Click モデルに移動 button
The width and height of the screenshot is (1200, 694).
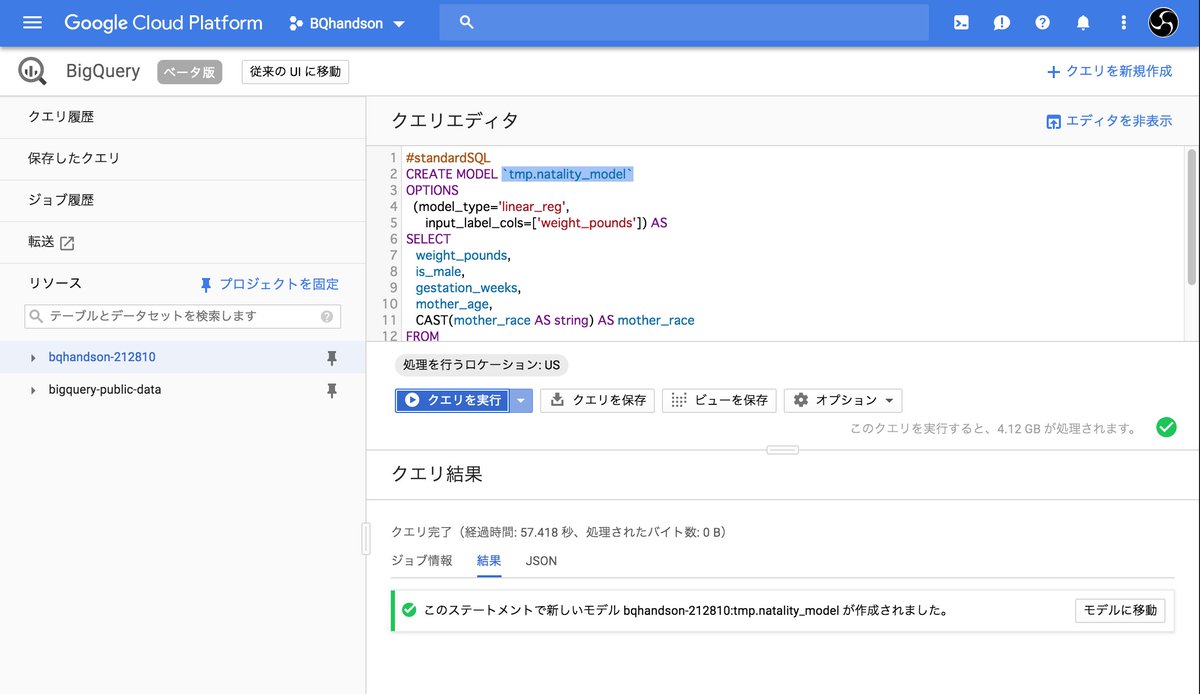pos(1120,610)
